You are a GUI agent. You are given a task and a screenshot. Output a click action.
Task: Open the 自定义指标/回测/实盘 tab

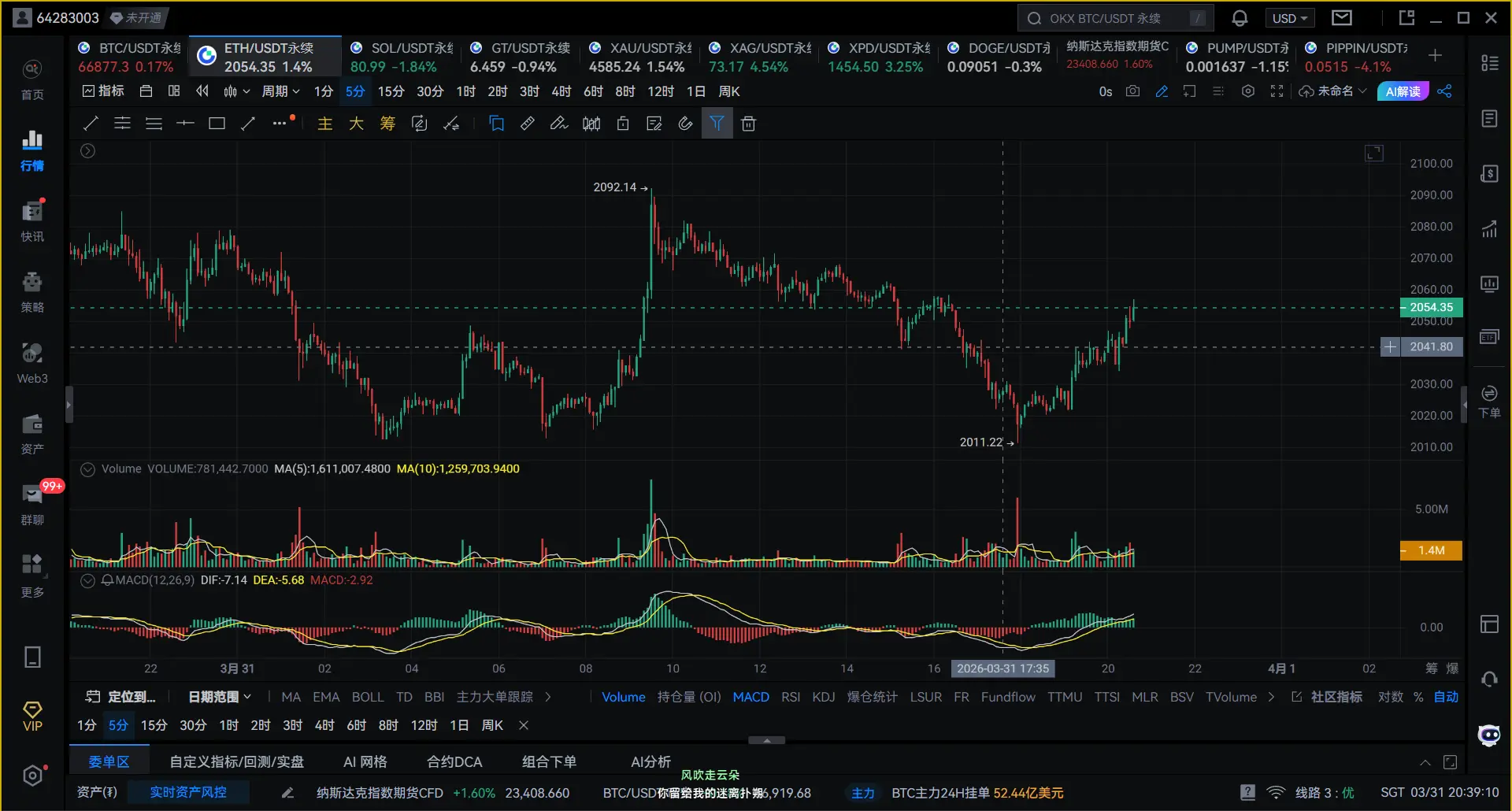click(x=236, y=762)
